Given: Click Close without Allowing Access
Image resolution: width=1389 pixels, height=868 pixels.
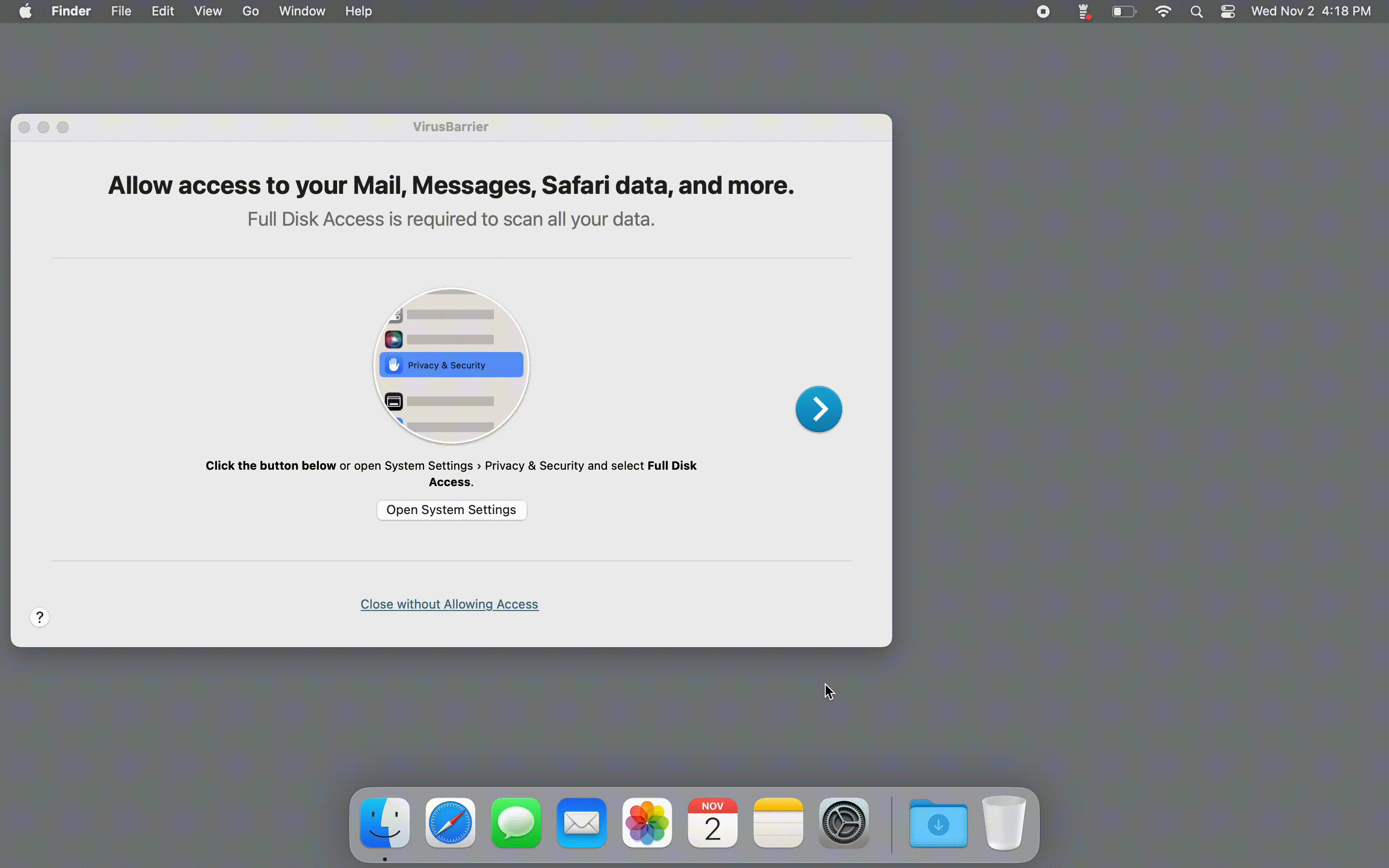Looking at the screenshot, I should pyautogui.click(x=450, y=604).
